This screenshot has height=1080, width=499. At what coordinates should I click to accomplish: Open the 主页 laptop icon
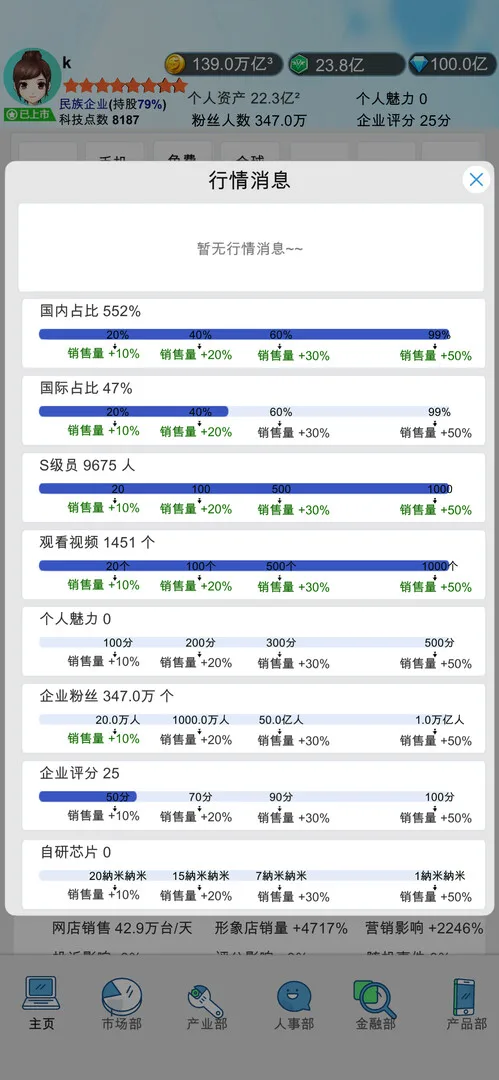point(41,994)
